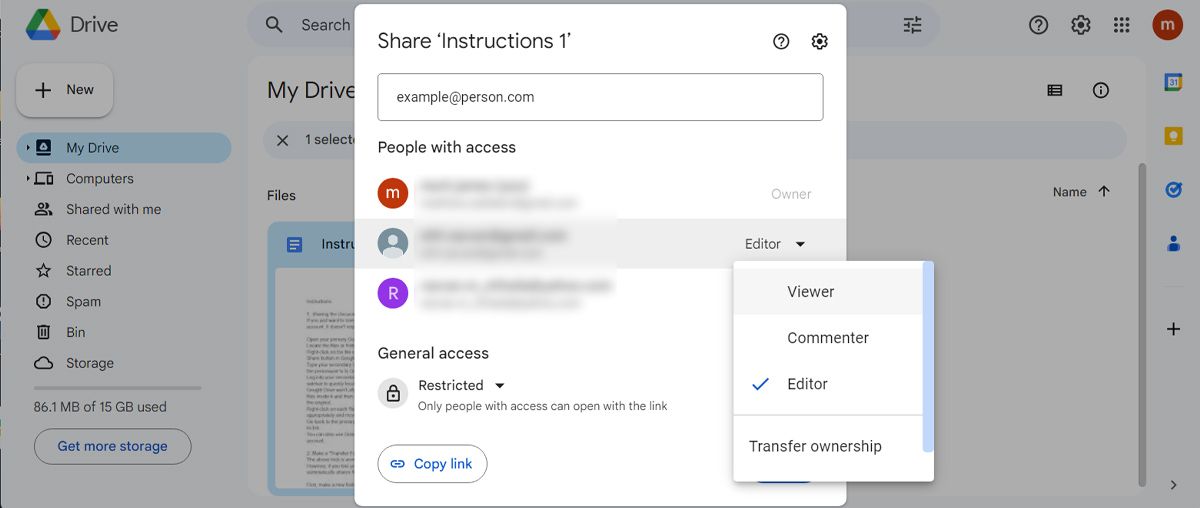This screenshot has width=1200, height=508.
Task: Choose Transfer ownership menu option
Action: coord(815,447)
